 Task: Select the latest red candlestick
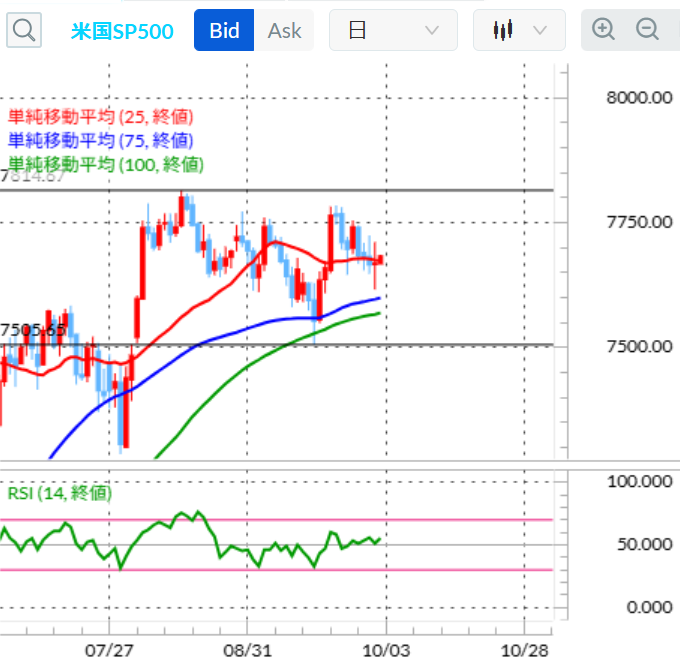point(381,260)
